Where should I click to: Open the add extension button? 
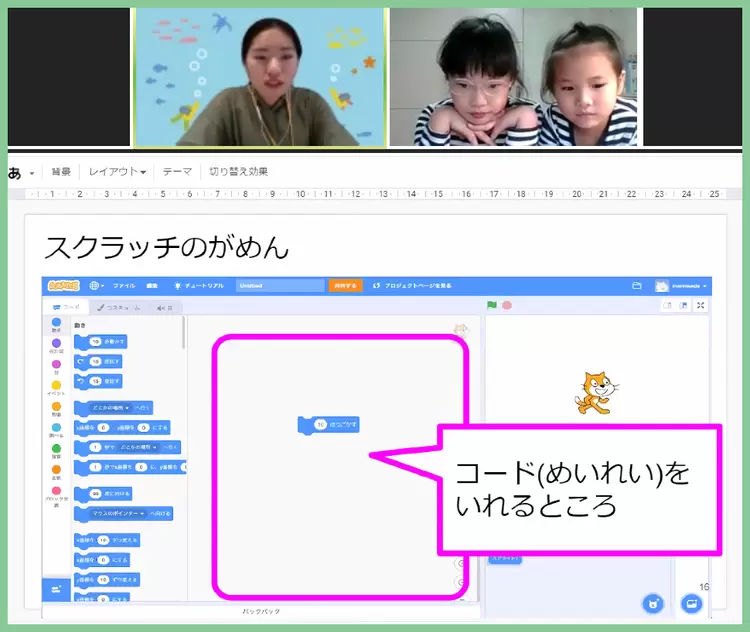(x=55, y=590)
